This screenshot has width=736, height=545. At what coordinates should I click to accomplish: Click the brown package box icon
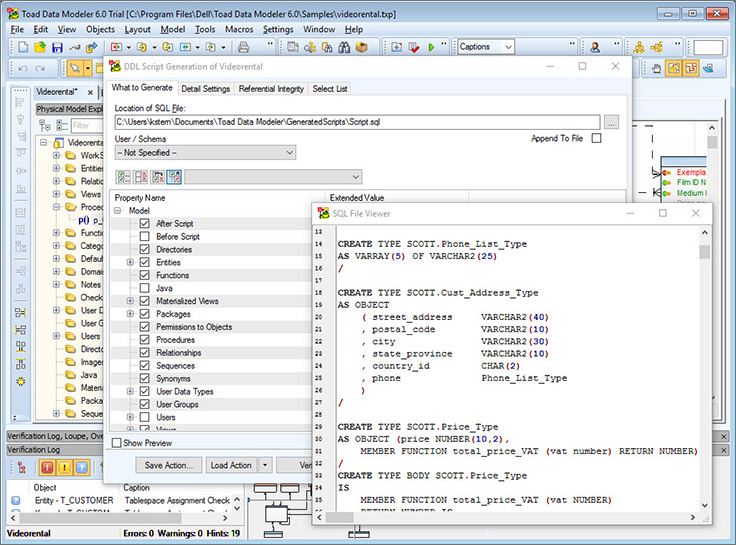point(362,47)
